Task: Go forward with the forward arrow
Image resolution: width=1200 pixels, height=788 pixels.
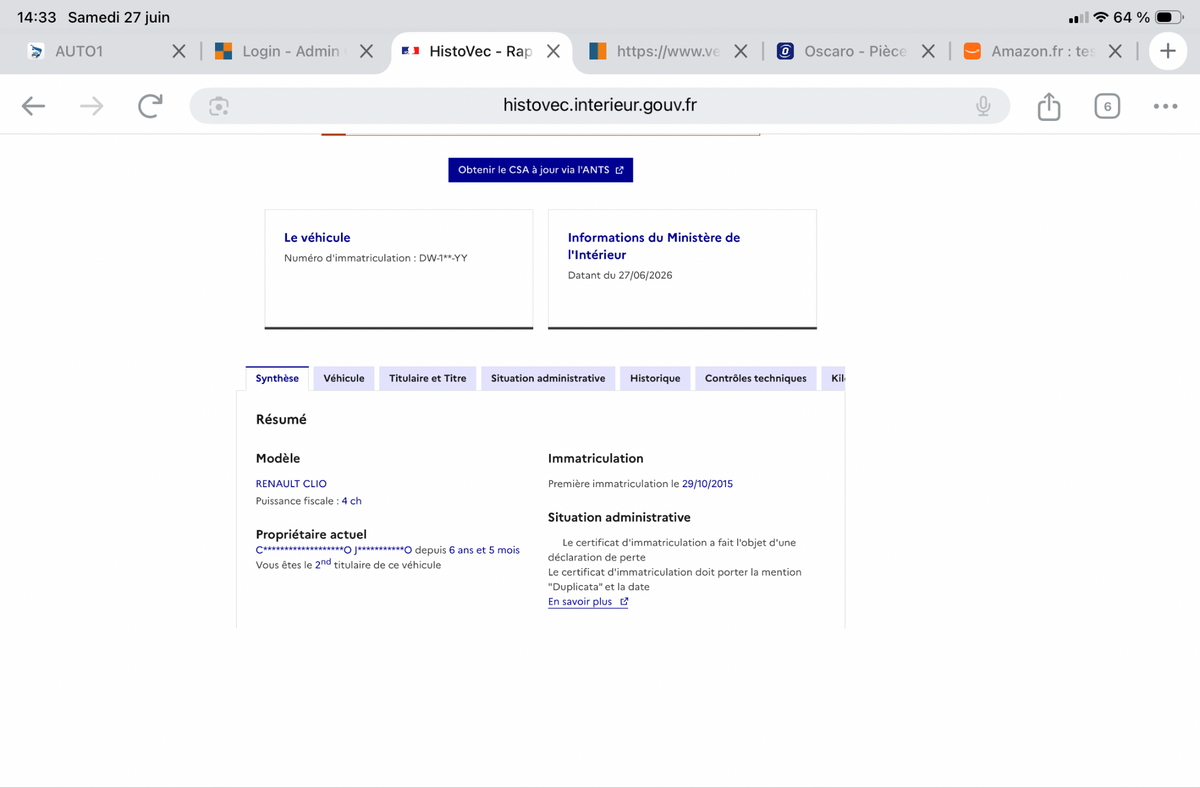Action: click(92, 106)
